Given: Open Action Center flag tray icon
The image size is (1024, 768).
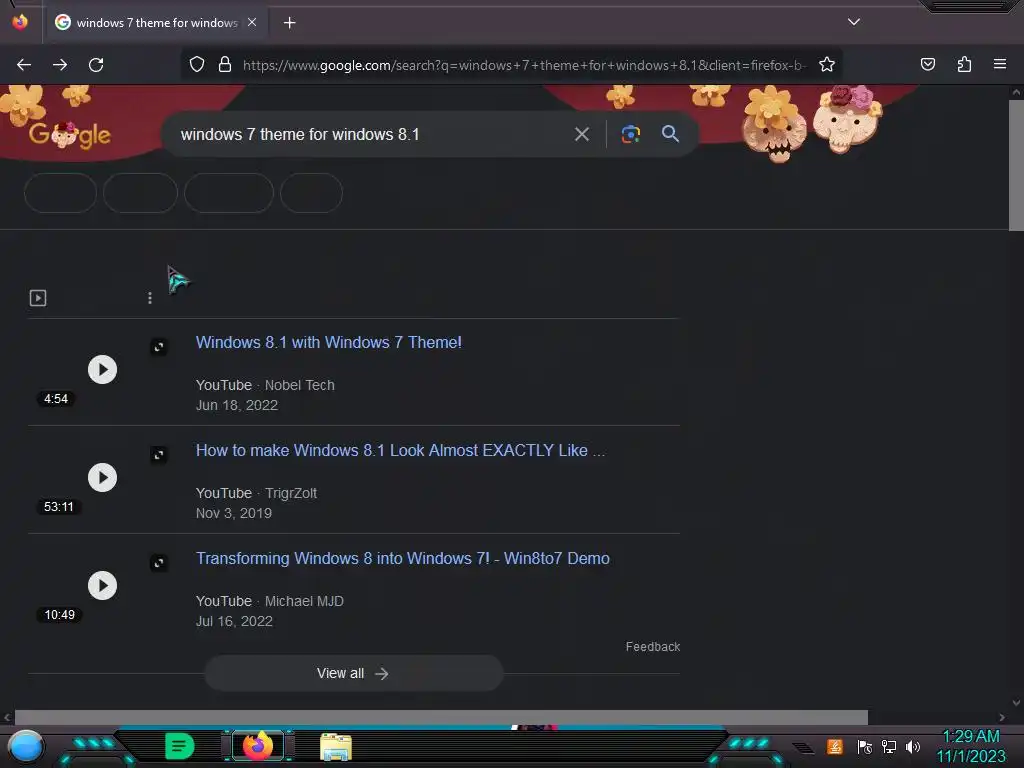Looking at the screenshot, I should point(864,746).
